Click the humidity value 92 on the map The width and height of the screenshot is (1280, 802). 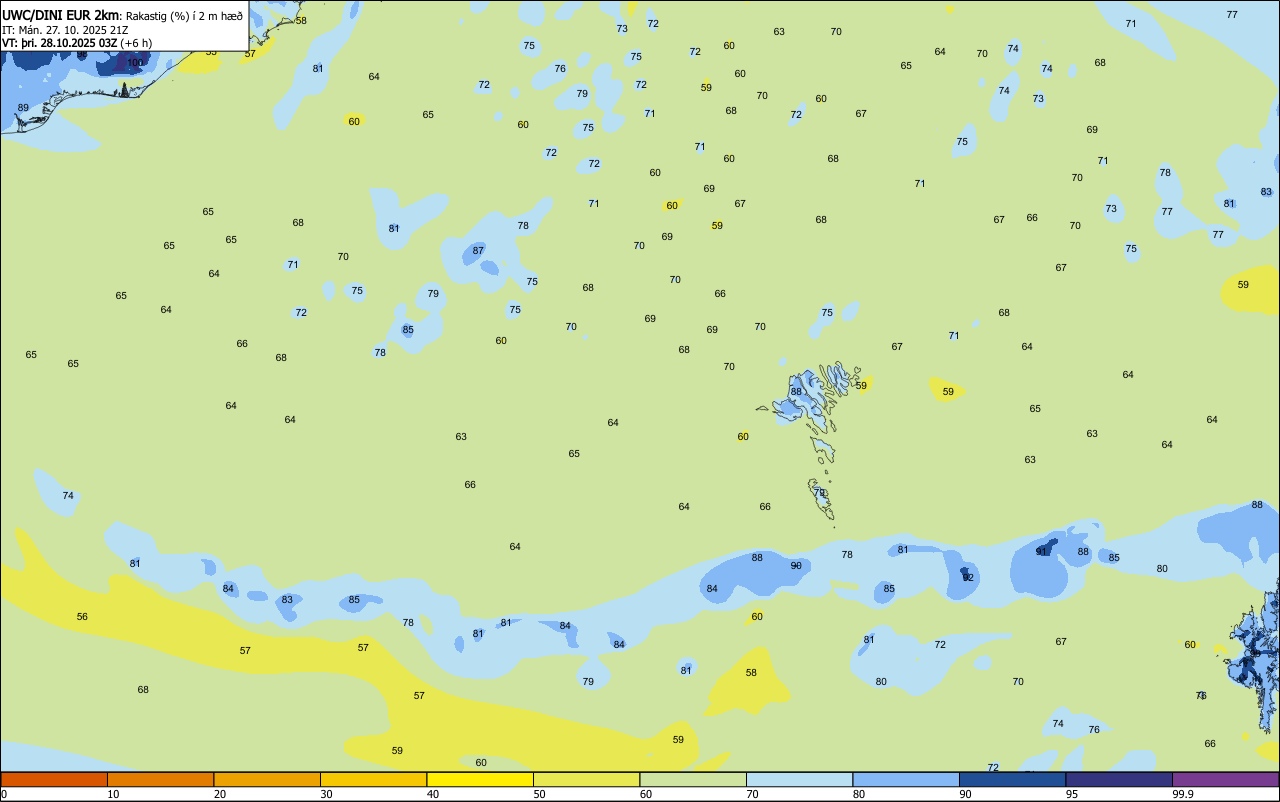click(967, 577)
